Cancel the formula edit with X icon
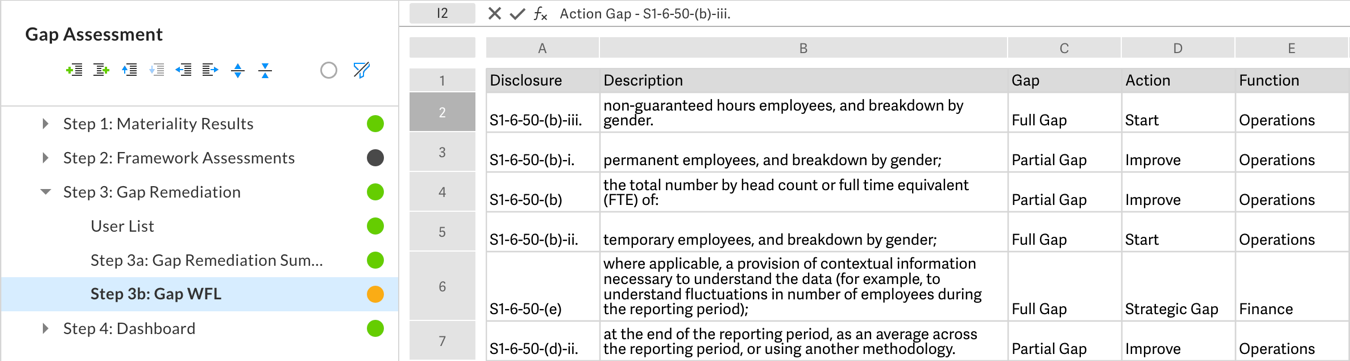Viewport: 1350px width, 361px height. click(x=494, y=14)
